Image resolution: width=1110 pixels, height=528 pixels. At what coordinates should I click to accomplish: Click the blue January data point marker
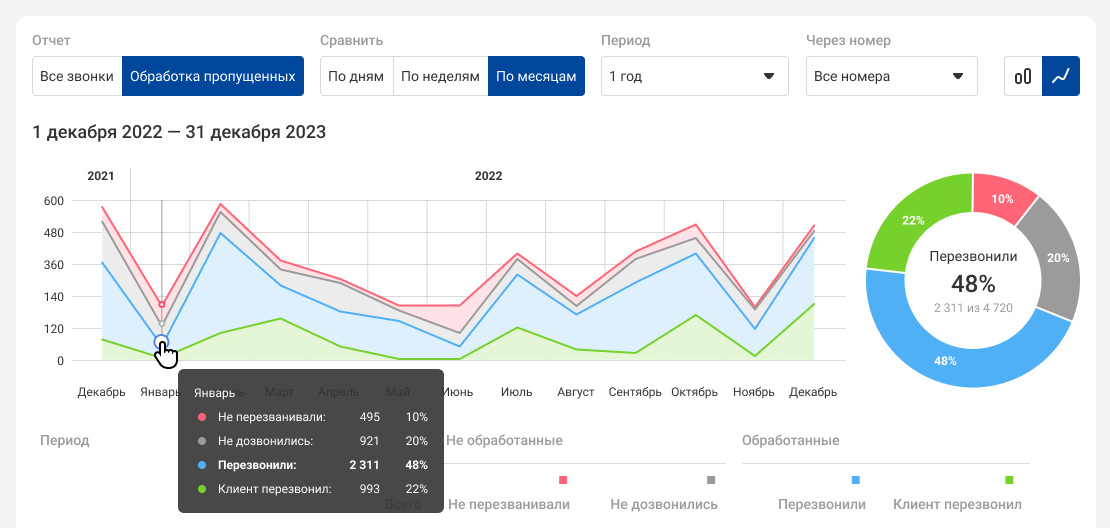click(x=162, y=342)
